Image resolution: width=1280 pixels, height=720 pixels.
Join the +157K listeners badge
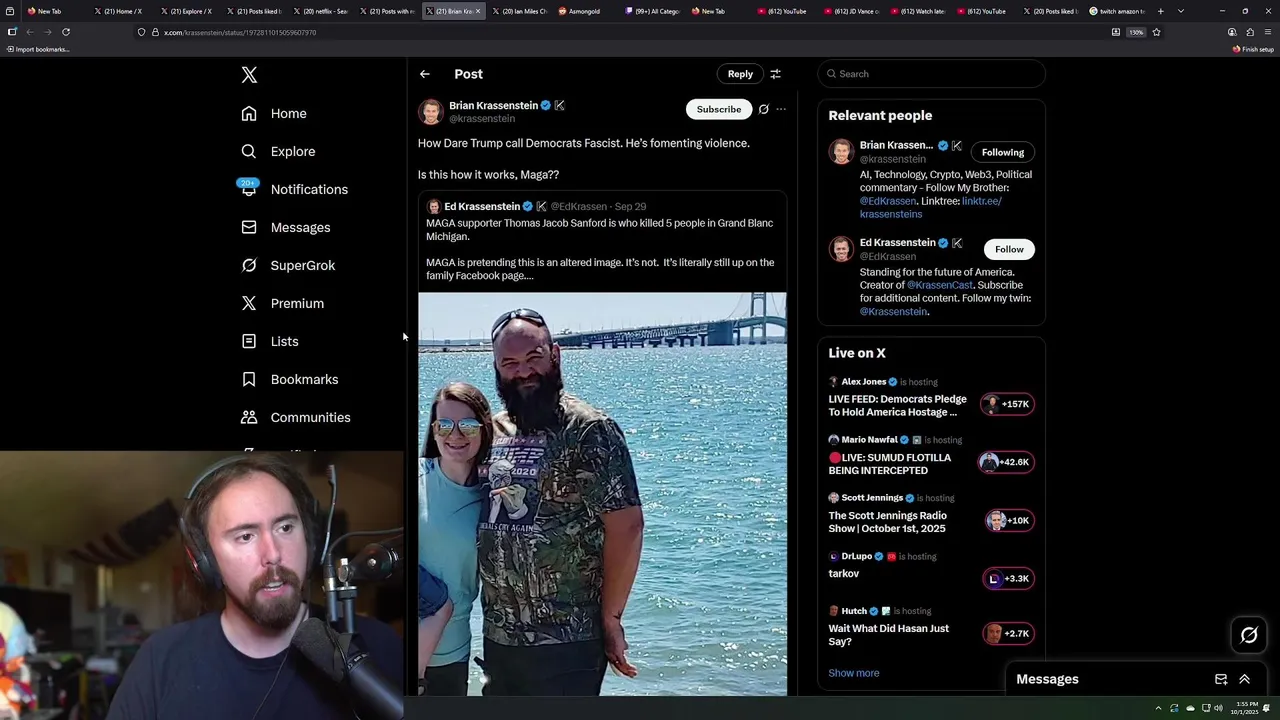[1008, 404]
